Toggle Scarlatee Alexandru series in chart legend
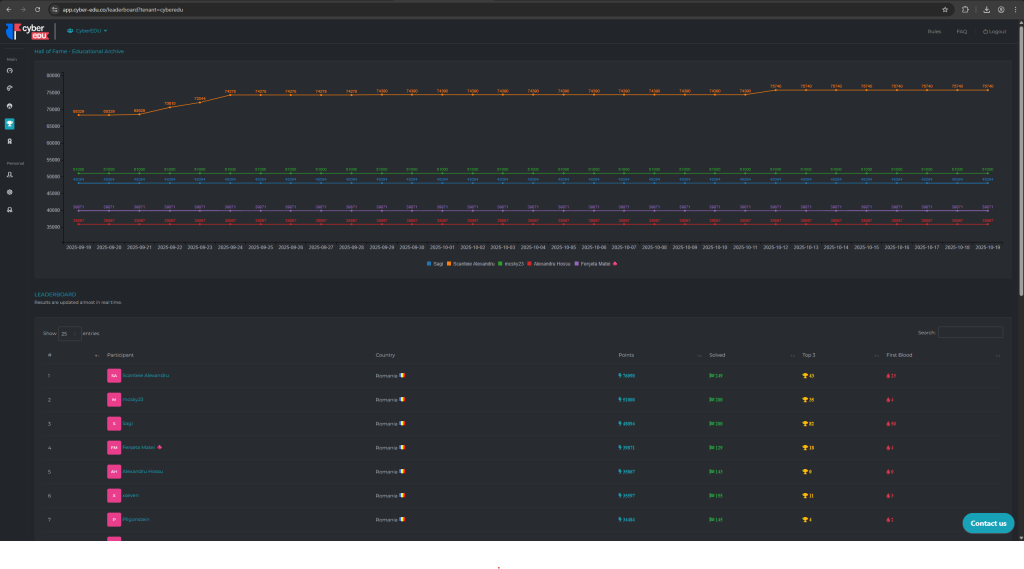 point(473,263)
